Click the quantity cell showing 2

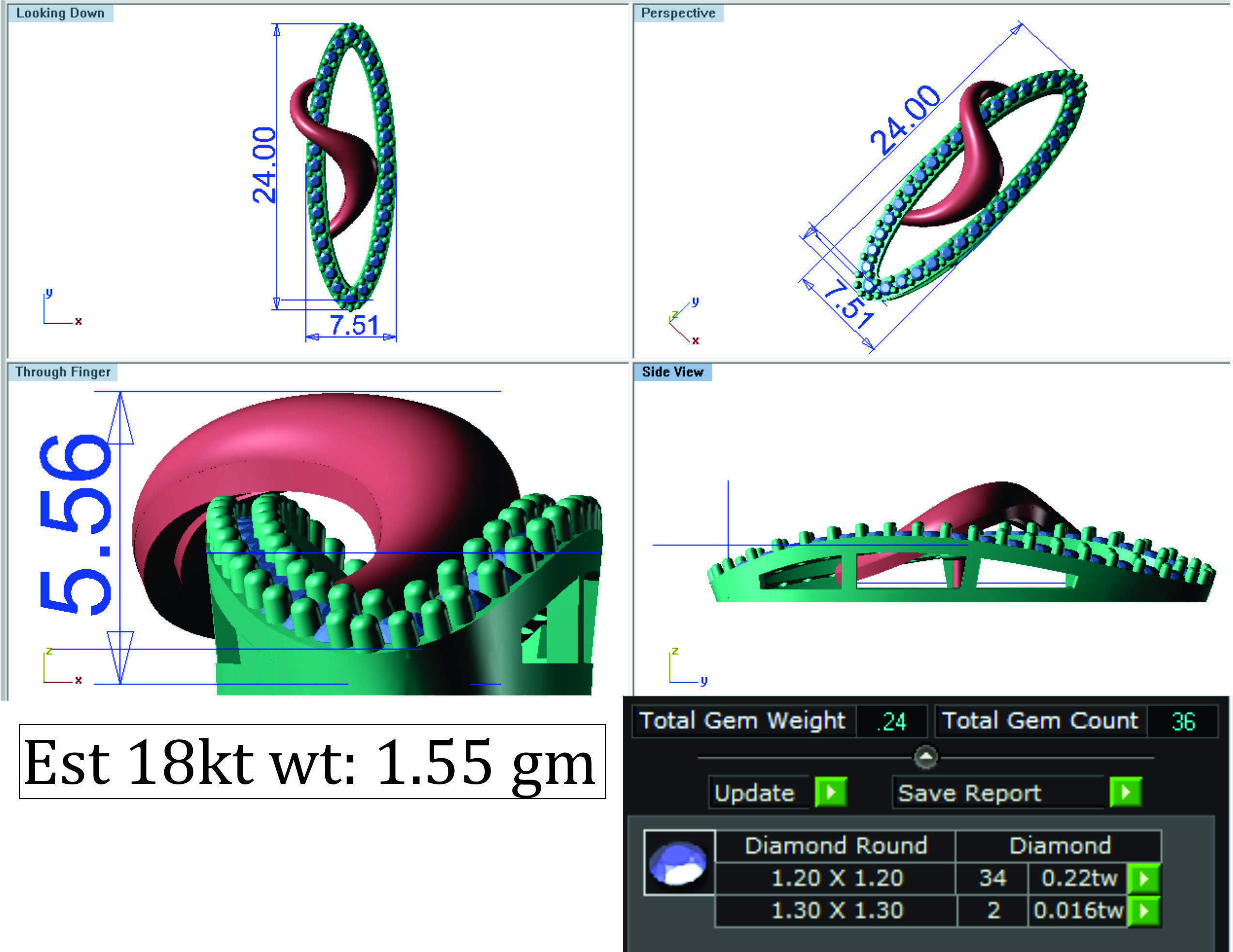pyautogui.click(x=993, y=910)
